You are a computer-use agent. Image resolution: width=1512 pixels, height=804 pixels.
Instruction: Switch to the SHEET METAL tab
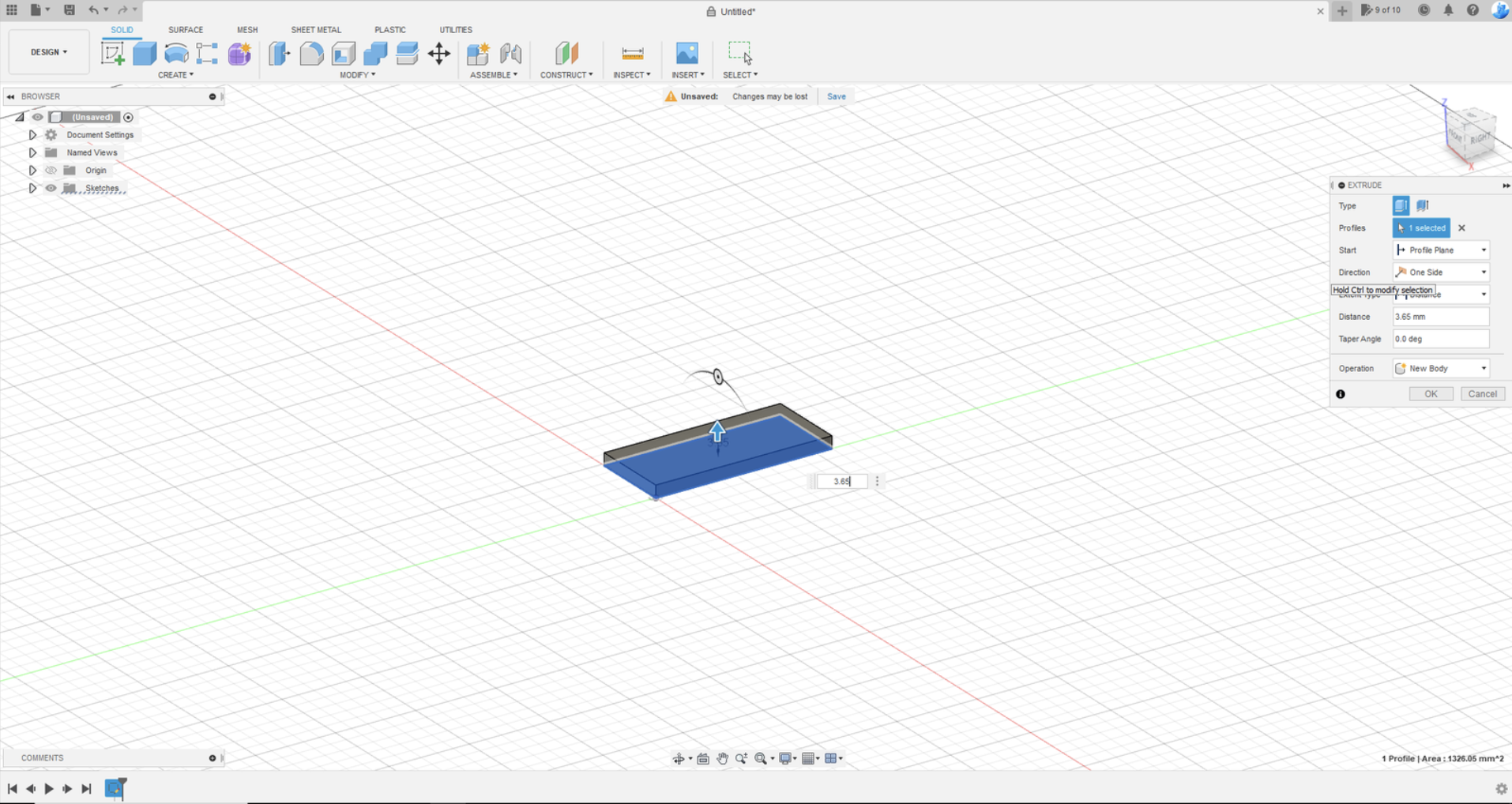pyautogui.click(x=316, y=30)
